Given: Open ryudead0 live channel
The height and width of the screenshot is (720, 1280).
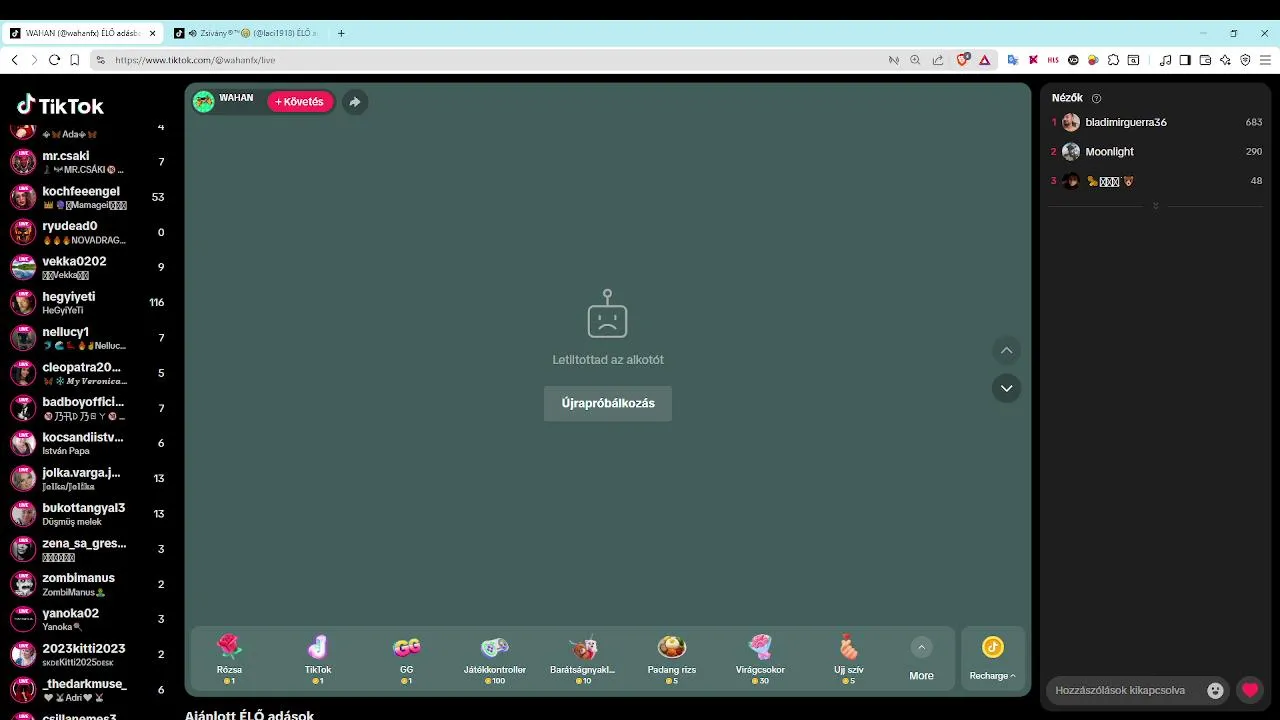Looking at the screenshot, I should coord(90,232).
